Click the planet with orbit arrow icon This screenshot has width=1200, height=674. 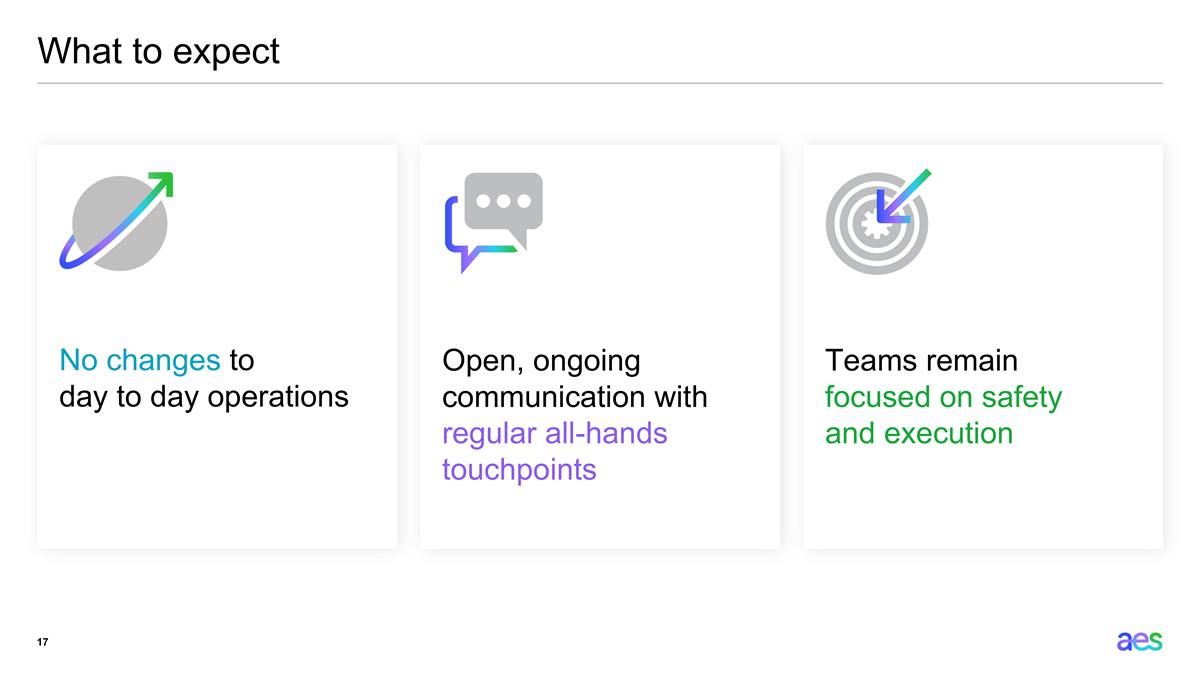[x=118, y=223]
